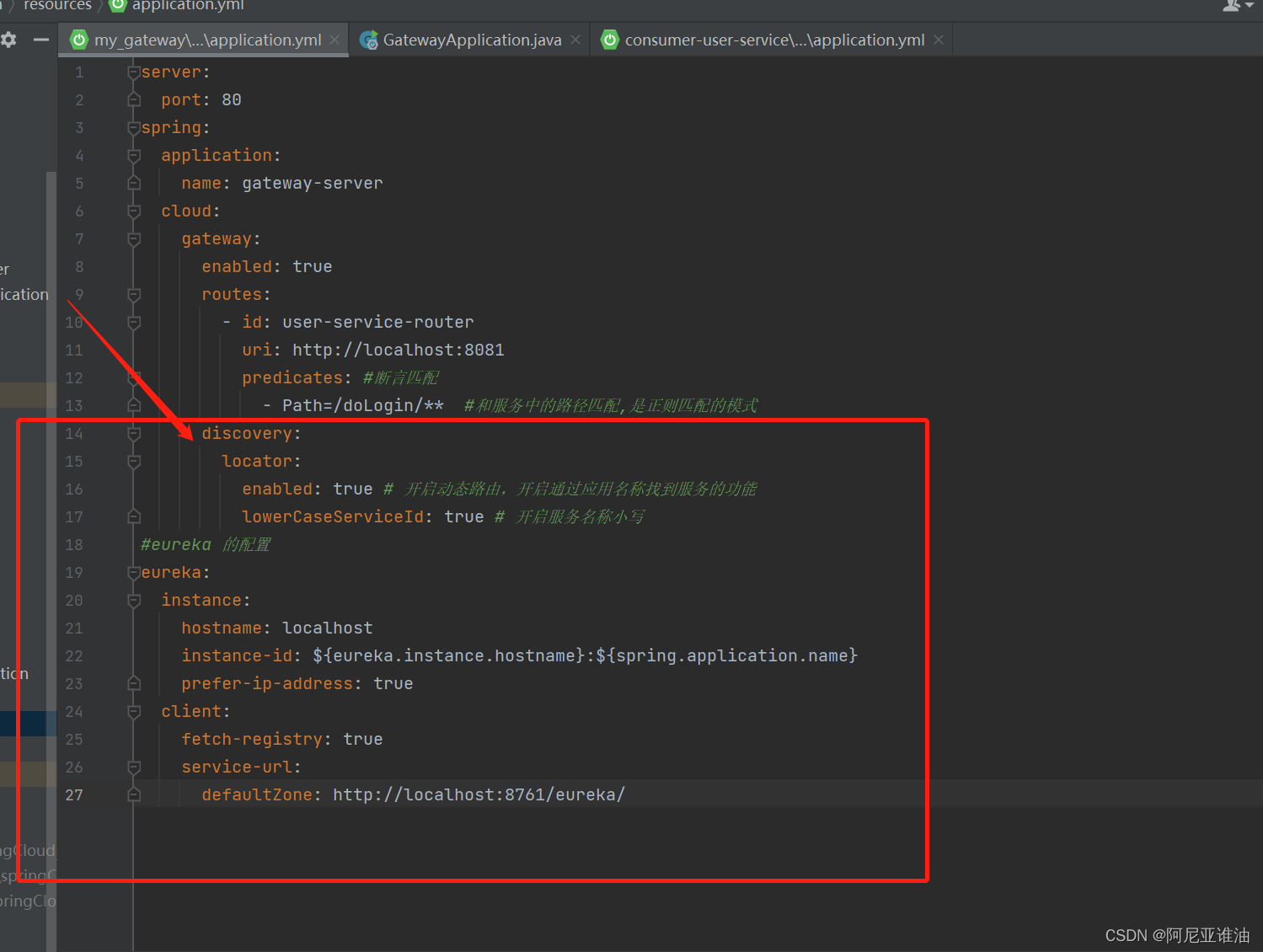
Task: Fold the instance section on line 20
Action: (x=133, y=601)
